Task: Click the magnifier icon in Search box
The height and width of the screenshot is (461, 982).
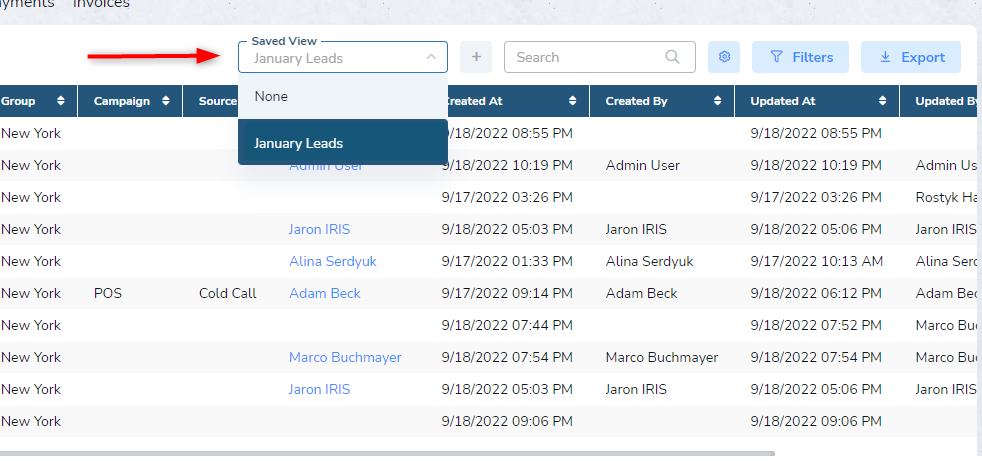Action: tap(674, 57)
